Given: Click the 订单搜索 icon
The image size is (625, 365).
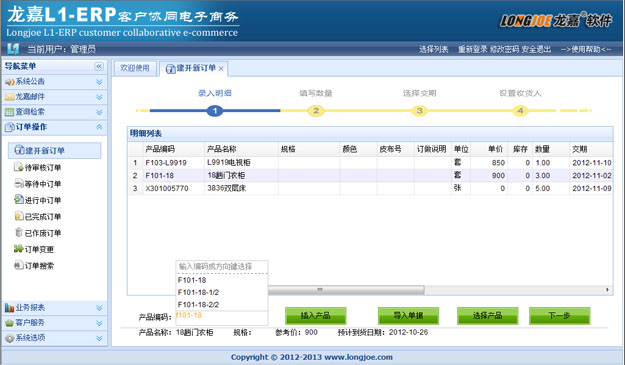Looking at the screenshot, I should click(x=18, y=265).
